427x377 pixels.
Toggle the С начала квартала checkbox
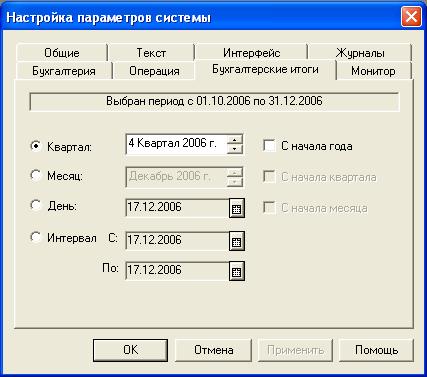pyautogui.click(x=269, y=177)
